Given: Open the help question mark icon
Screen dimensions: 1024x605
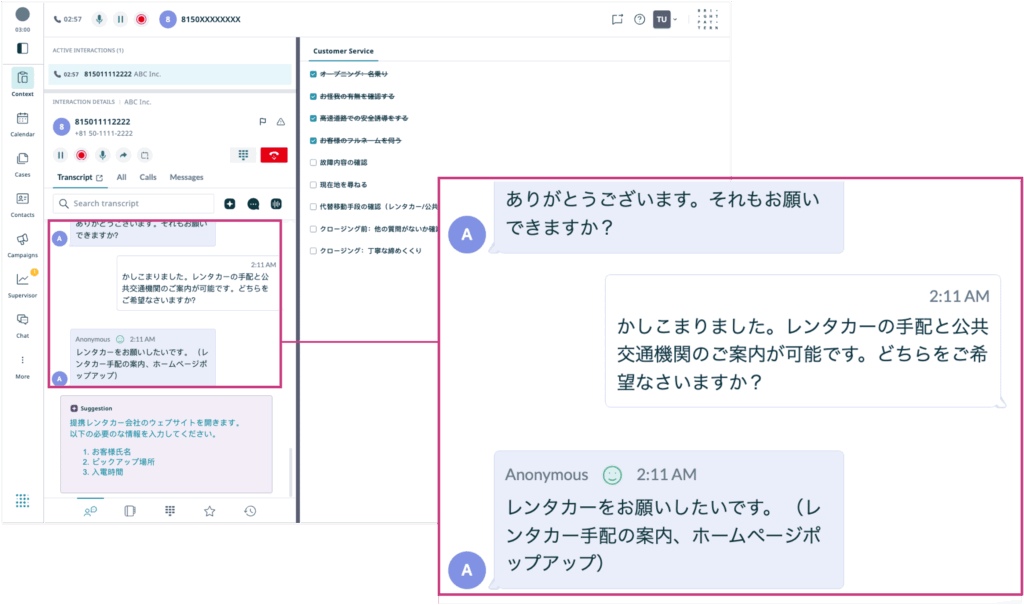Looking at the screenshot, I should pyautogui.click(x=639, y=19).
